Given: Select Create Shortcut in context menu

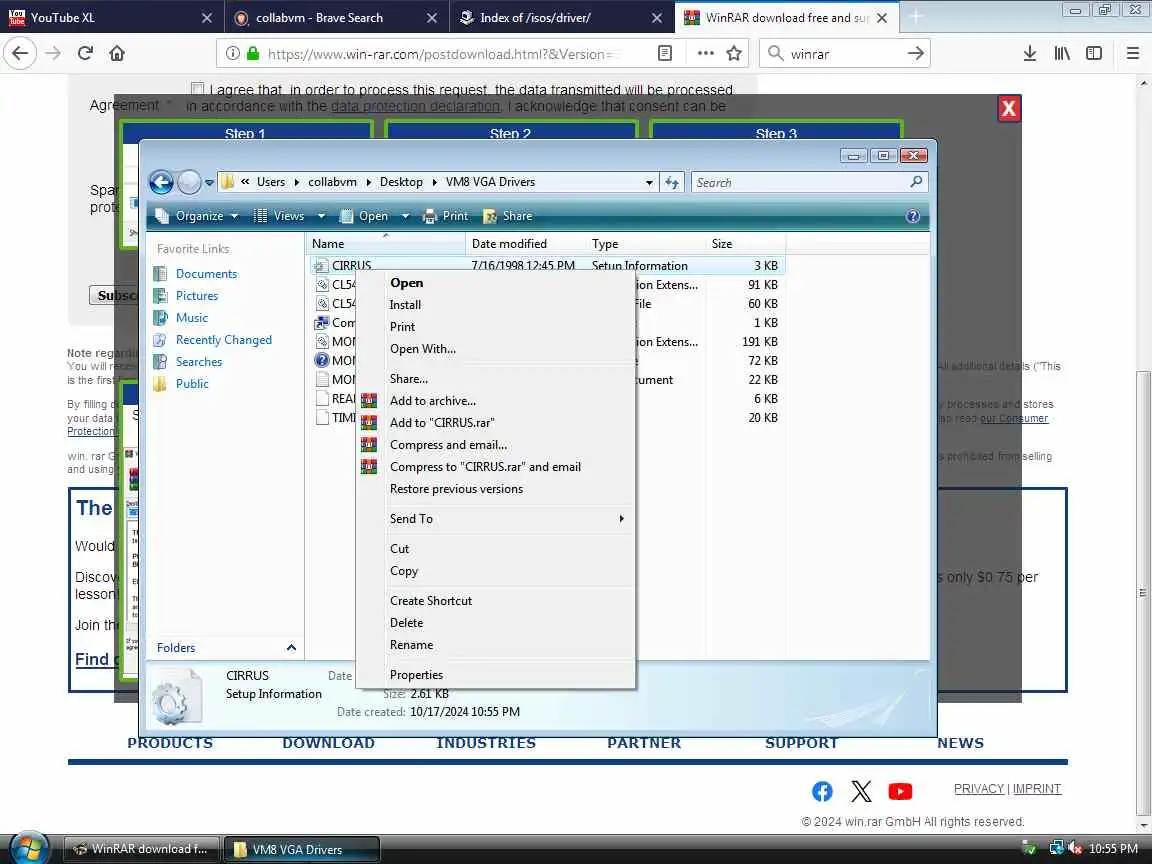Looking at the screenshot, I should click(x=496, y=601).
